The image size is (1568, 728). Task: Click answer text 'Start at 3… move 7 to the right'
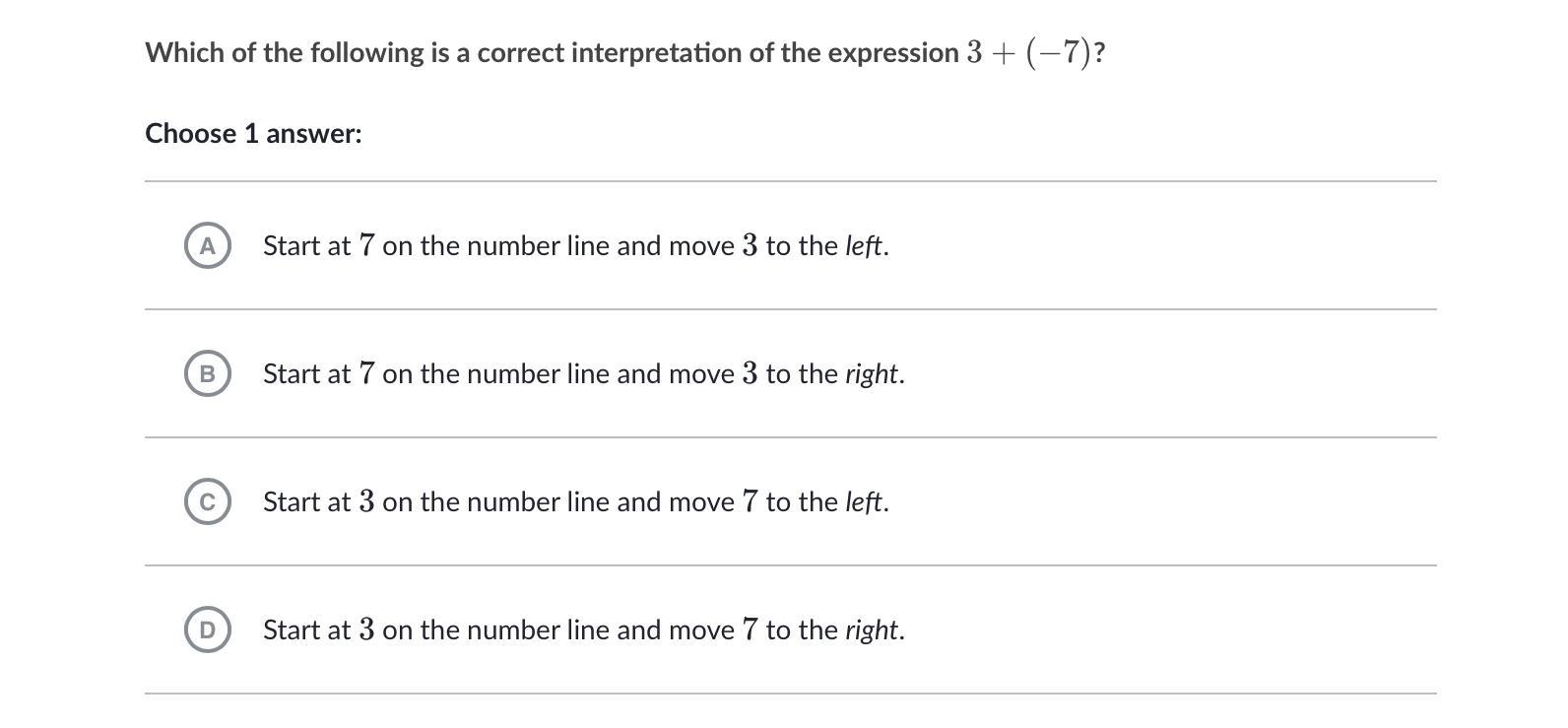[583, 629]
